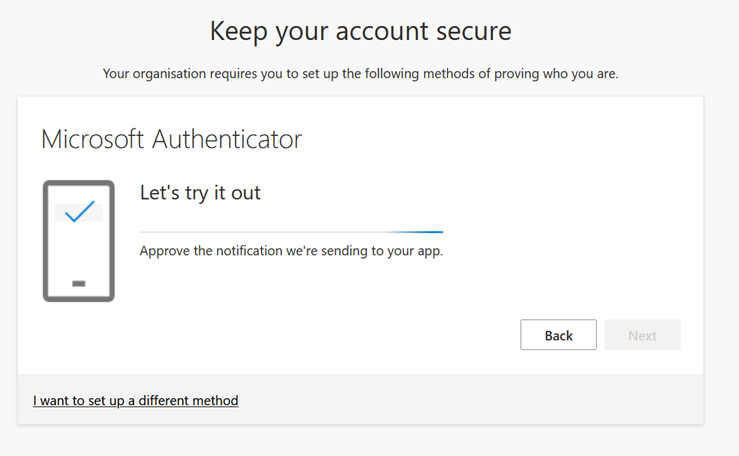The height and width of the screenshot is (456, 739).
Task: Click the loading progress bar
Action: 290,232
